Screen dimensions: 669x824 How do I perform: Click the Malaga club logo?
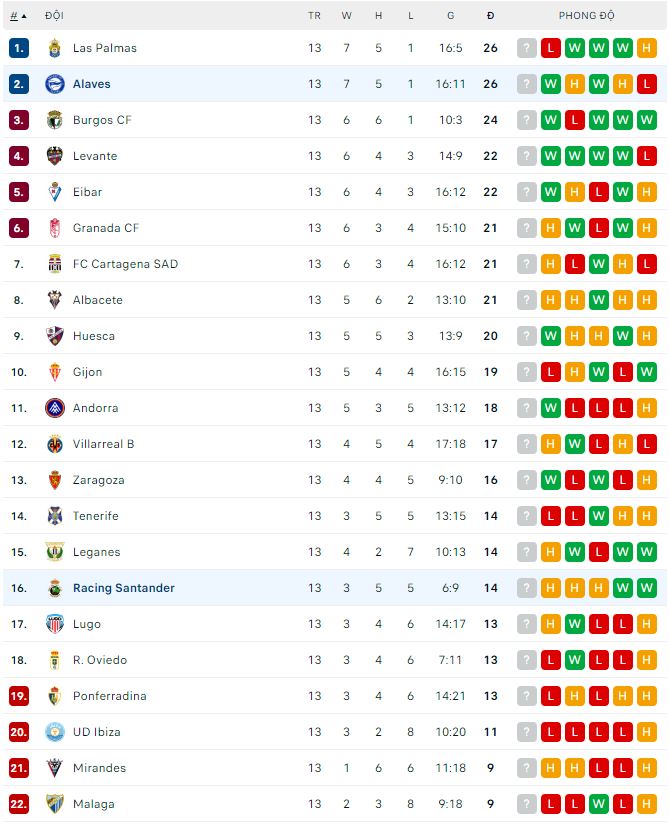[x=54, y=804]
